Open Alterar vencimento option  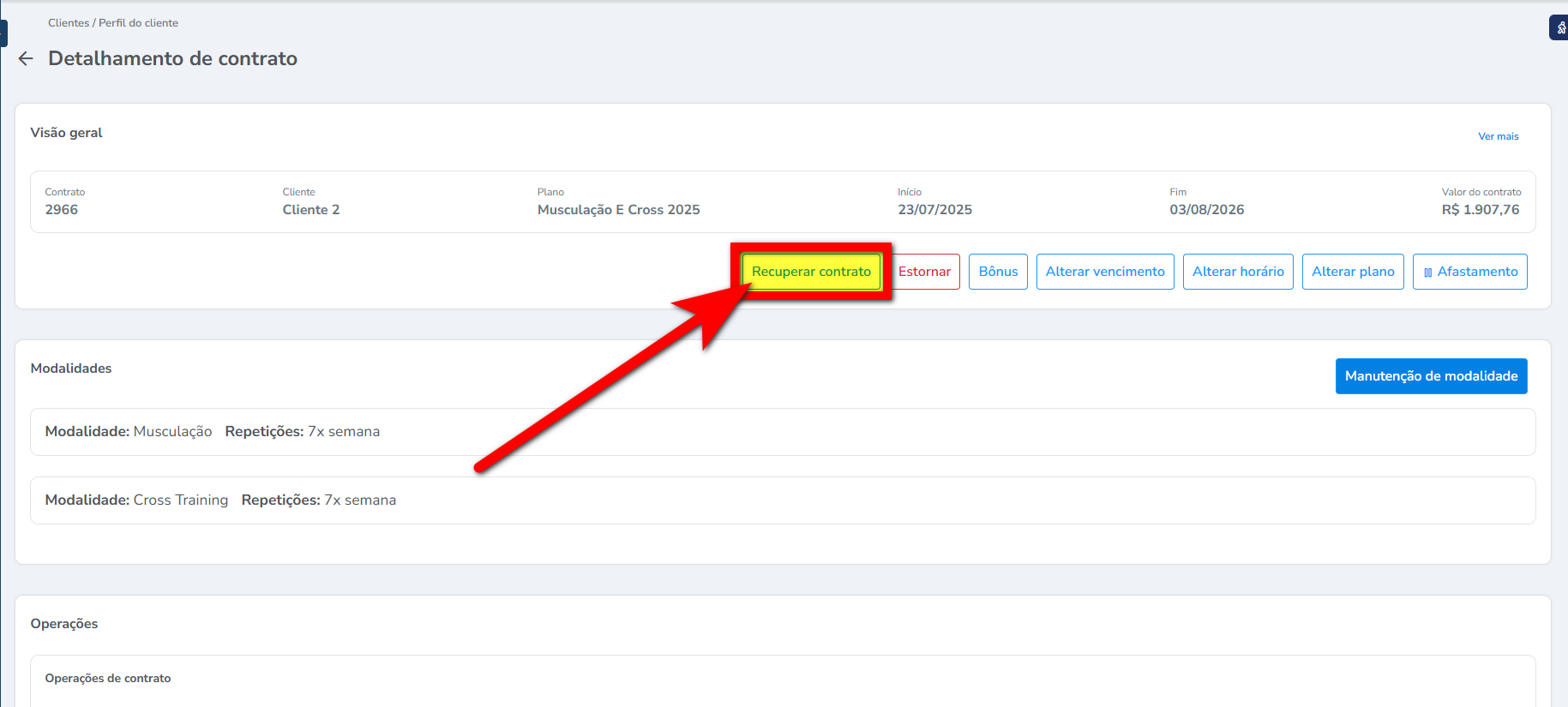tap(1104, 272)
